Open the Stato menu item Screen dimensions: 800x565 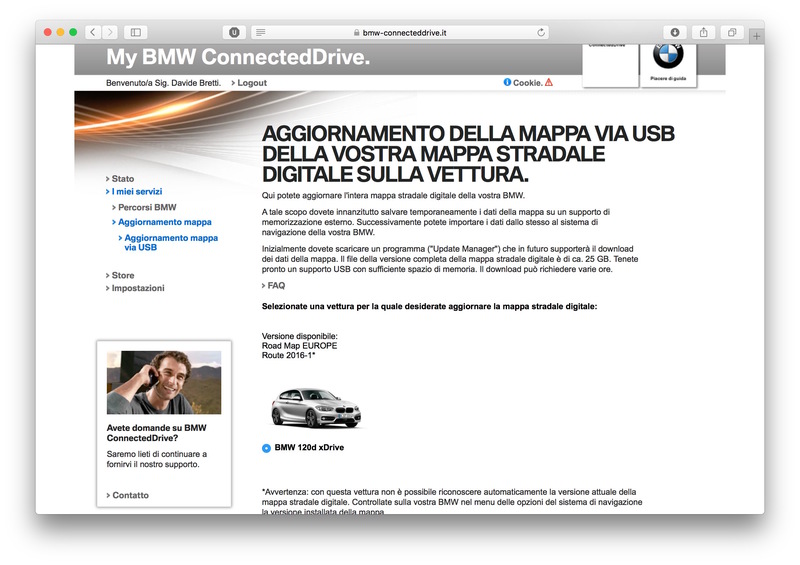coord(123,179)
